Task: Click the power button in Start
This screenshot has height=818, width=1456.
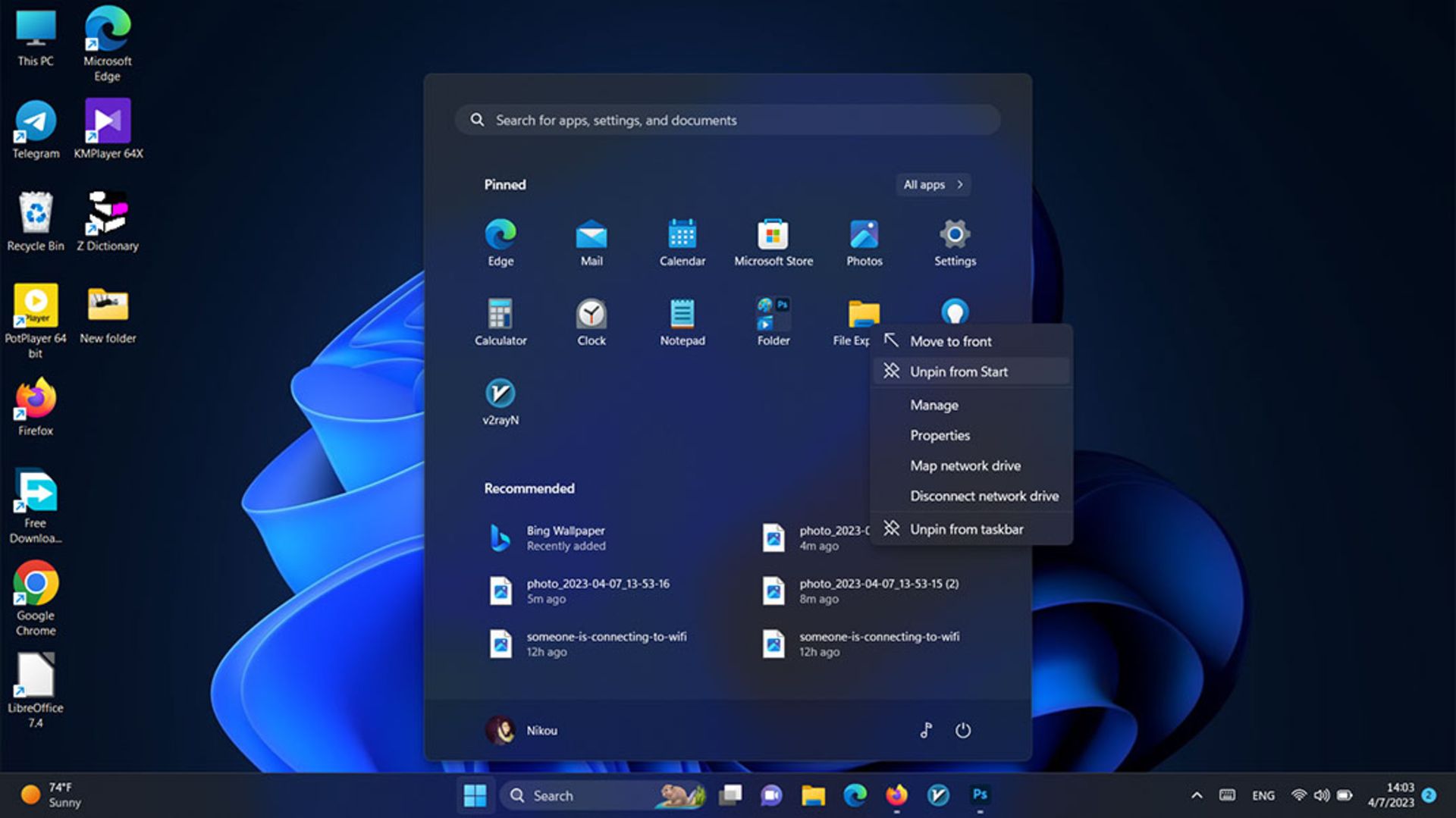Action: coord(962,730)
